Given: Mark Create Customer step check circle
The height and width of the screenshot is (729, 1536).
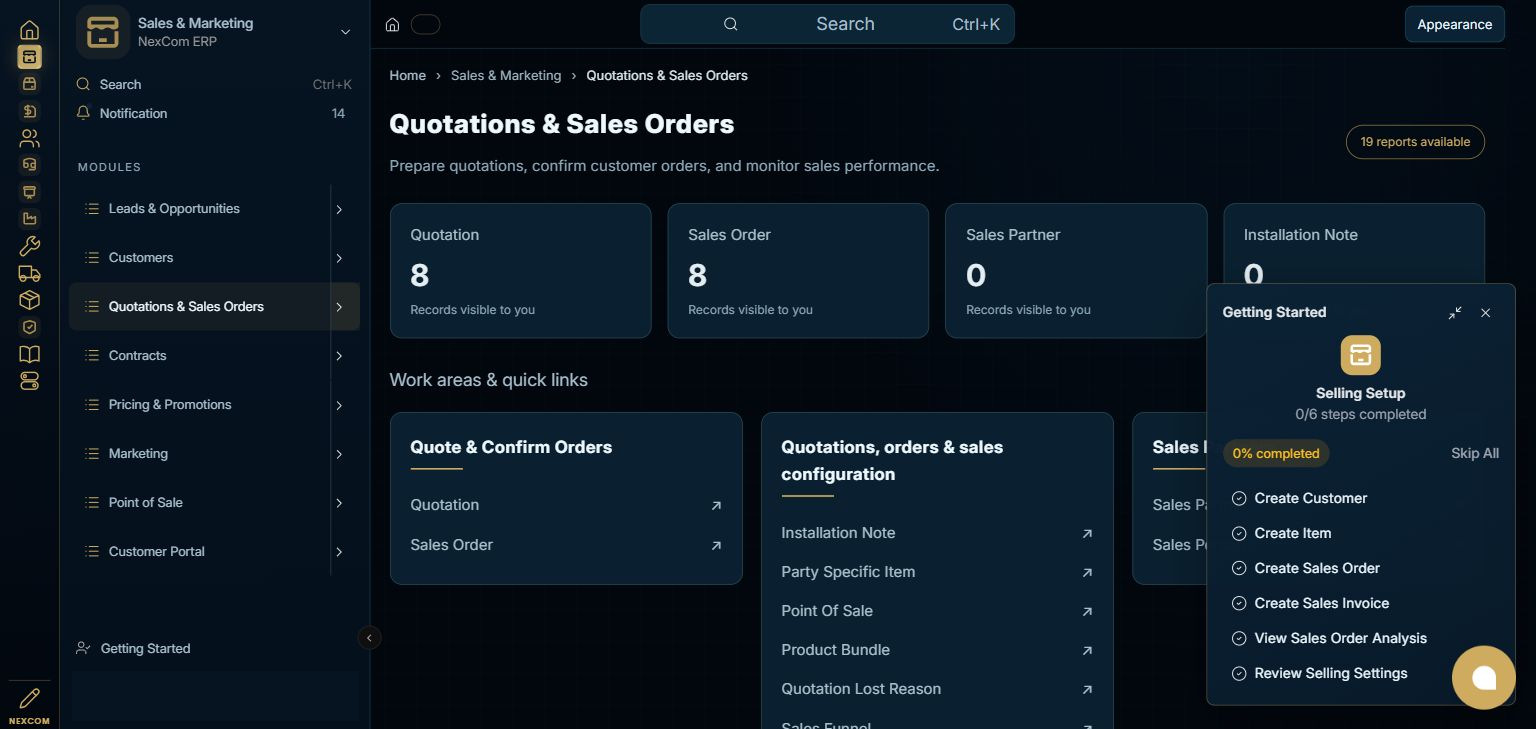Looking at the screenshot, I should 1239,498.
